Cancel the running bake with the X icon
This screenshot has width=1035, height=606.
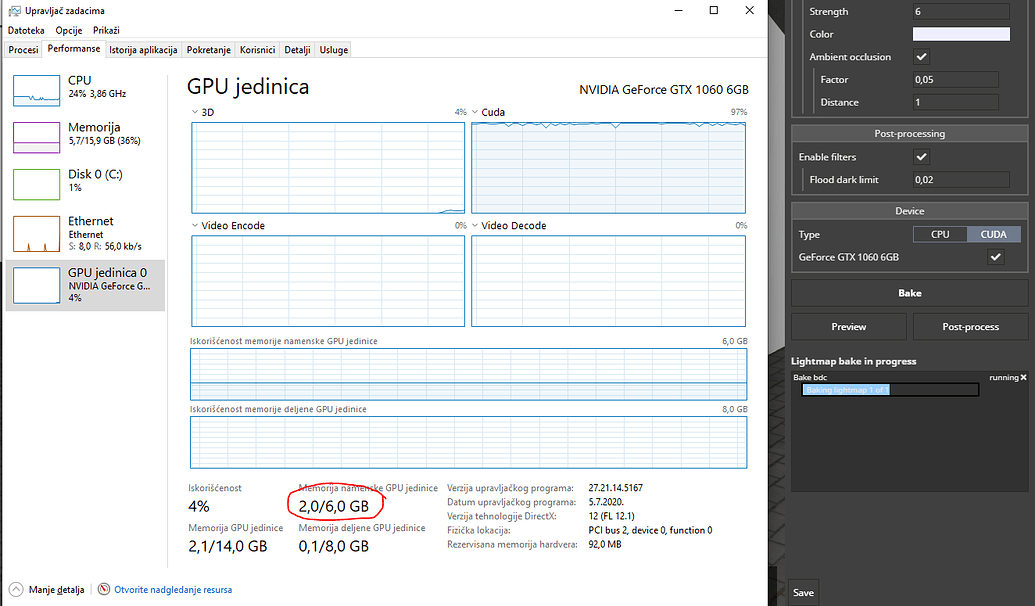pos(1023,378)
